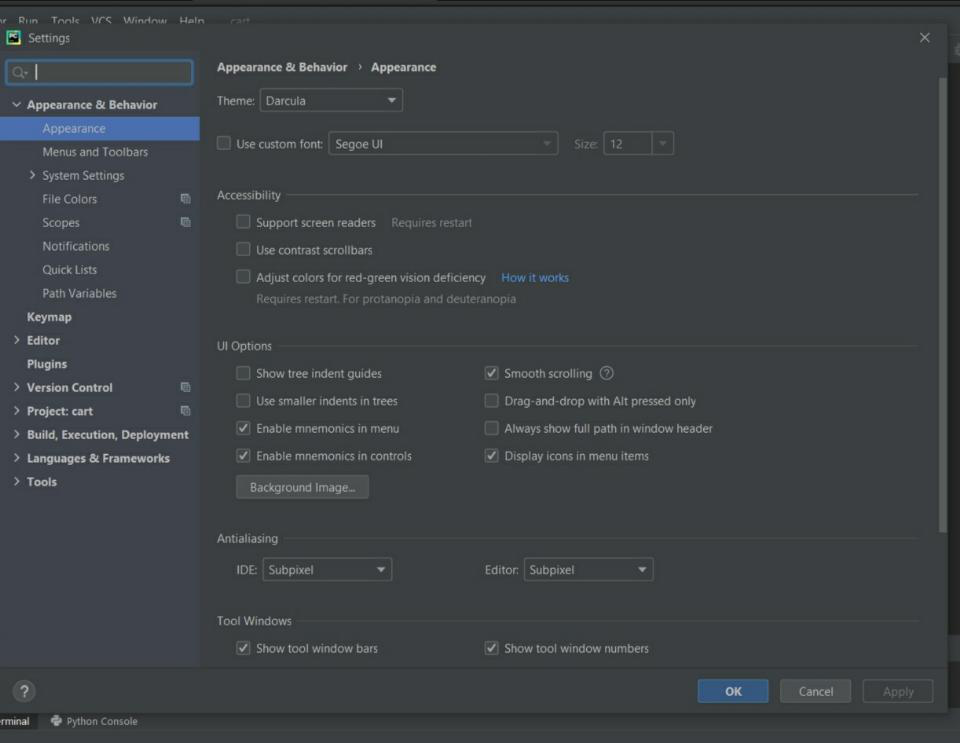960x743 pixels.
Task: Click the settings panel vertical scrollbar
Action: (x=942, y=300)
